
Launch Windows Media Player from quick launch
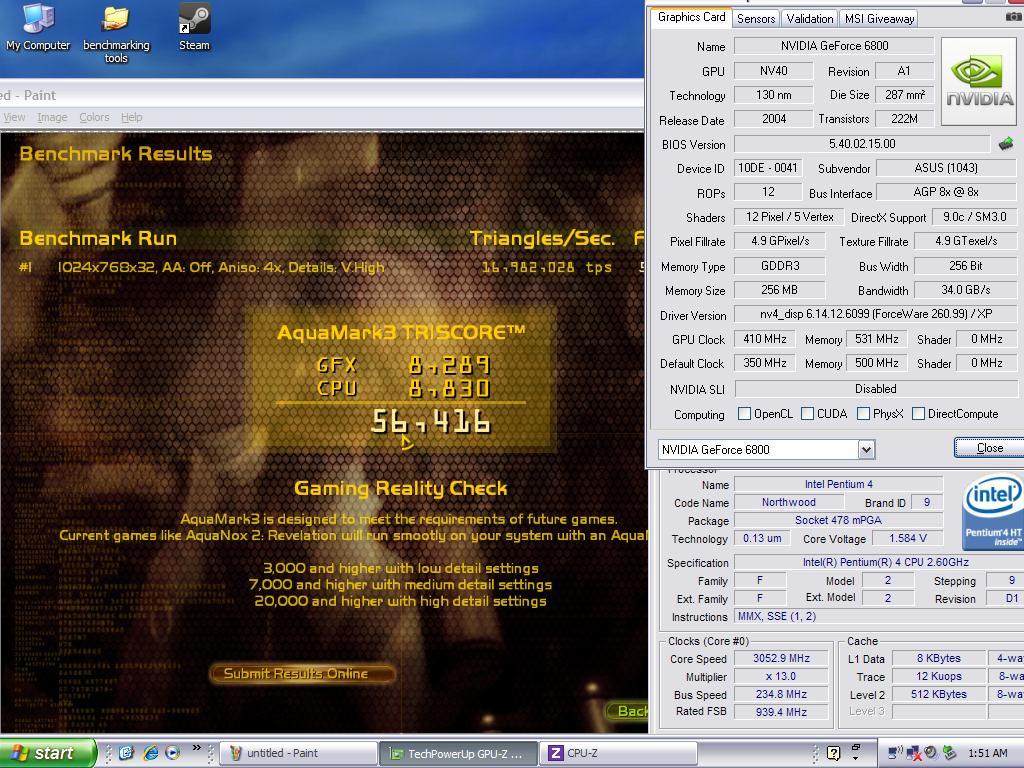point(172,752)
